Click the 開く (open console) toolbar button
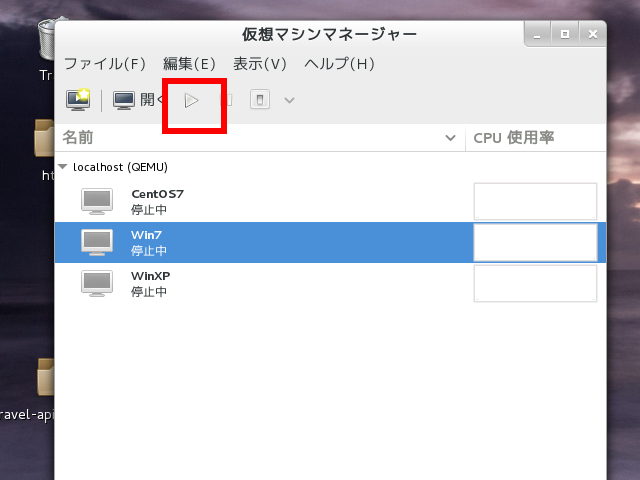640x480 pixels. (x=137, y=100)
